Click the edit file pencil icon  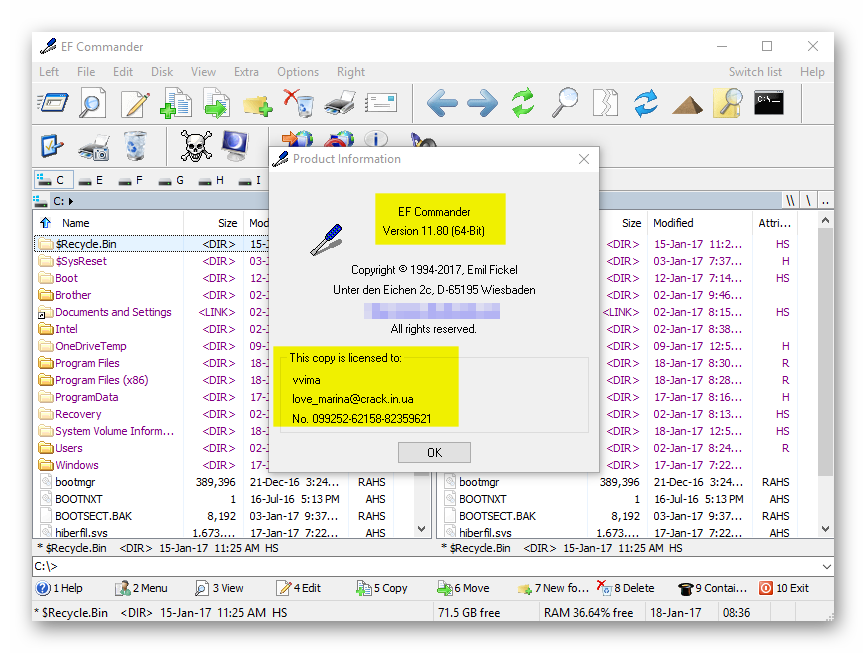(x=135, y=103)
